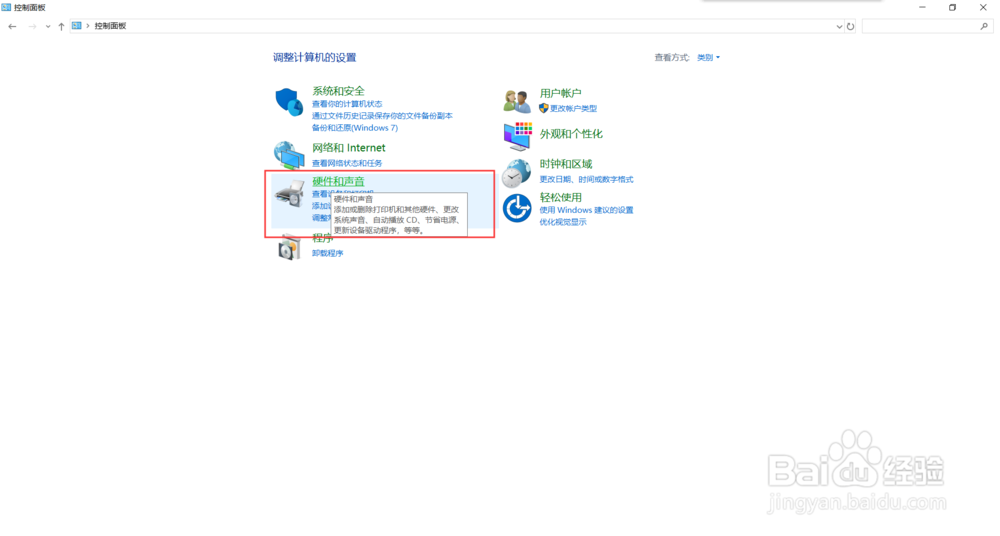Image resolution: width=1000 pixels, height=536 pixels.
Task: Open 硬件和声音 heading link
Action: tap(338, 181)
